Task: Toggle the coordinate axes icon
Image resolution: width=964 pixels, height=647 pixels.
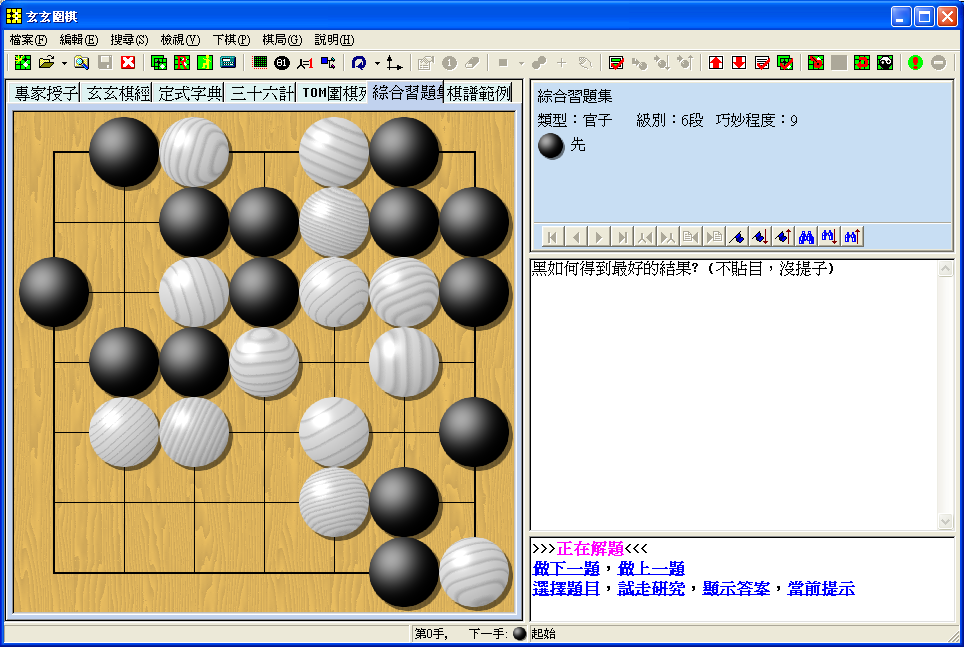Action: [394, 63]
